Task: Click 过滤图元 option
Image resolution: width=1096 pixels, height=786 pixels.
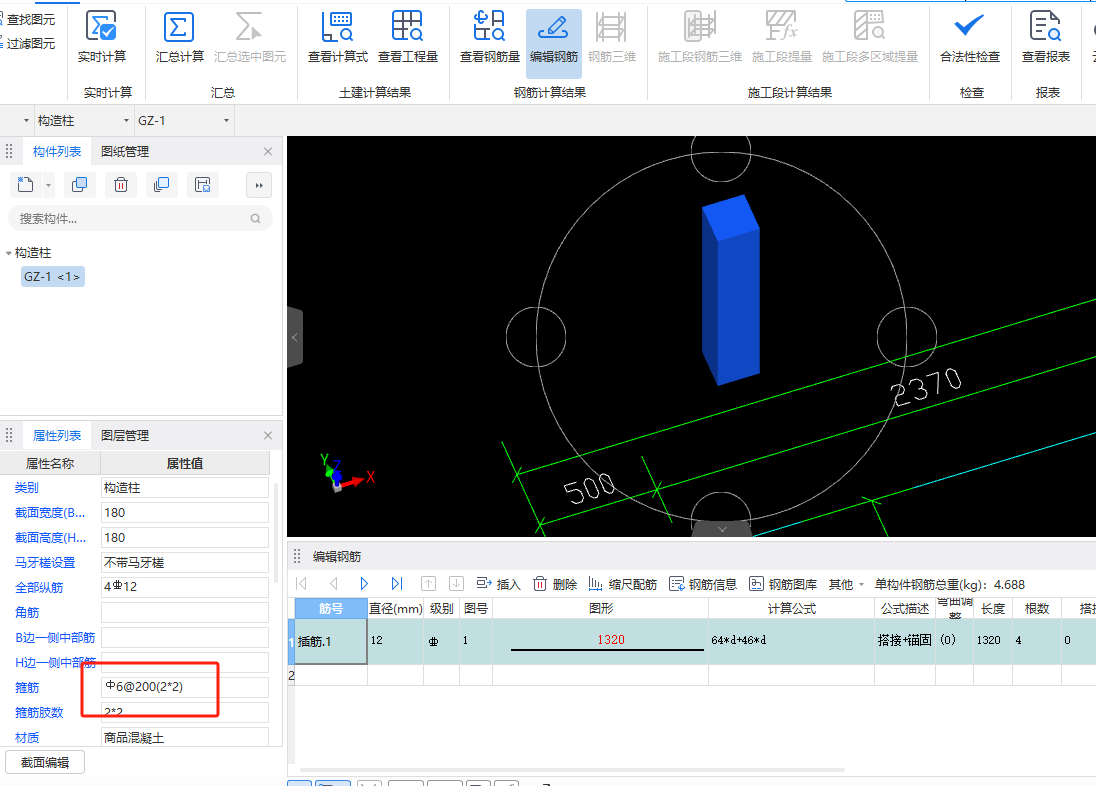Action: [x=28, y=43]
